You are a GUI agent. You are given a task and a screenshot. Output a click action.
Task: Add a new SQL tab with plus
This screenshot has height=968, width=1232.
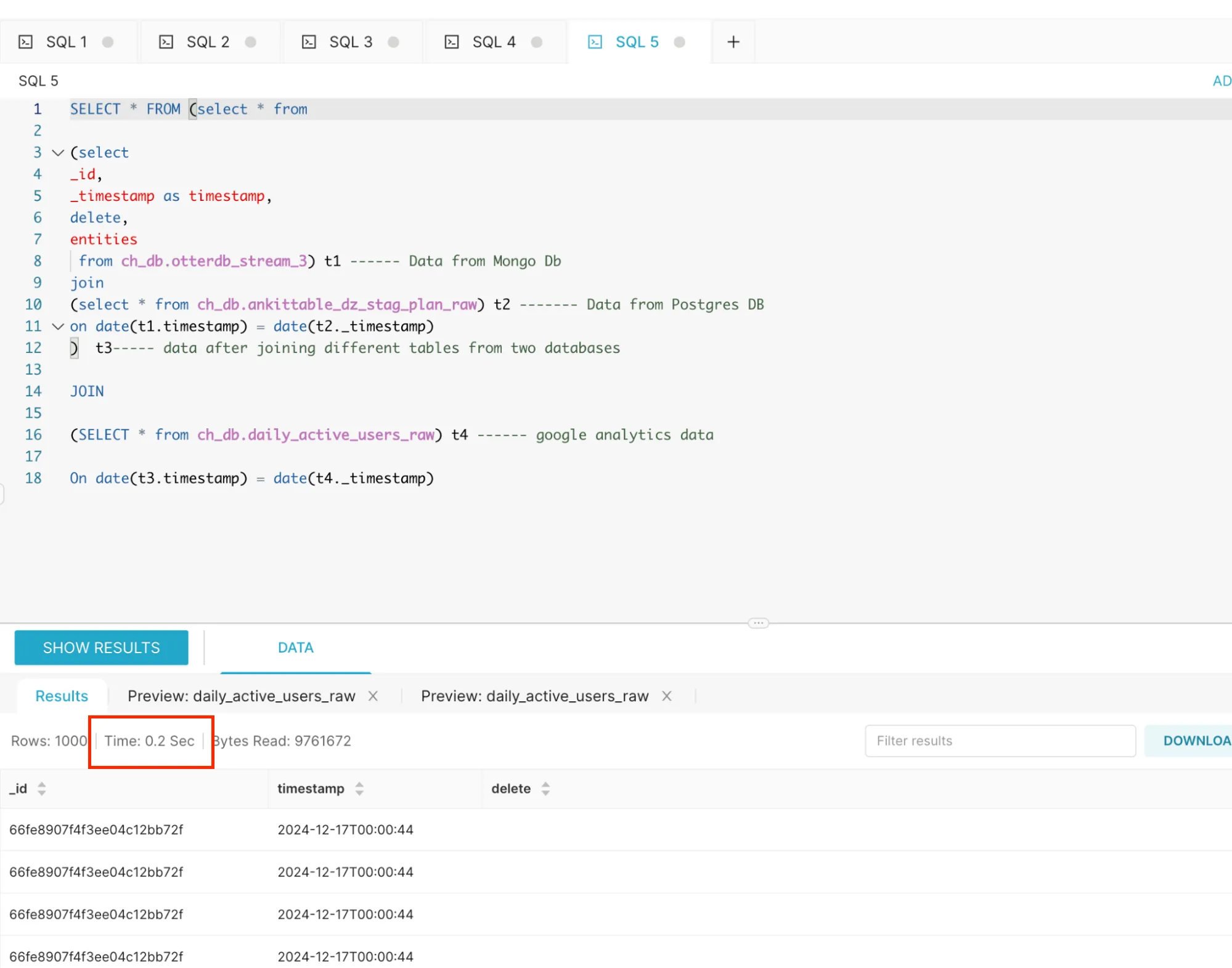coord(733,42)
